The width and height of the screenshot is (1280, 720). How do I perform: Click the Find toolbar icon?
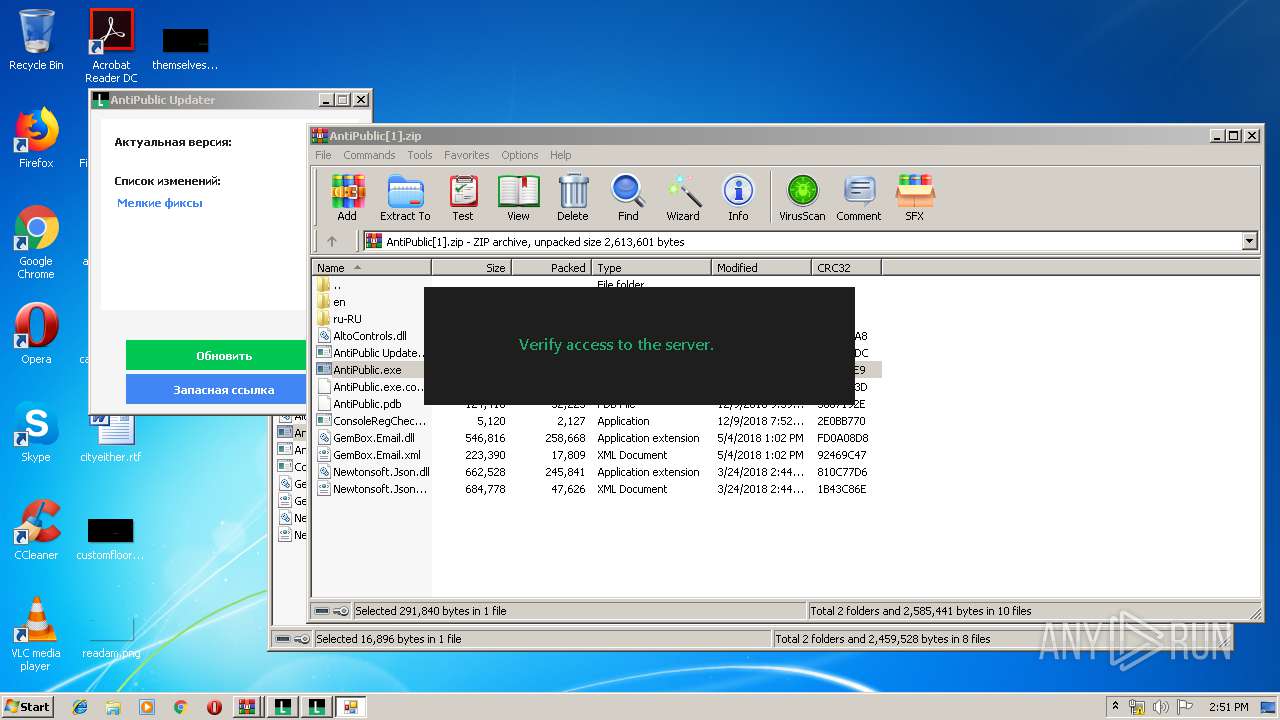click(x=628, y=196)
